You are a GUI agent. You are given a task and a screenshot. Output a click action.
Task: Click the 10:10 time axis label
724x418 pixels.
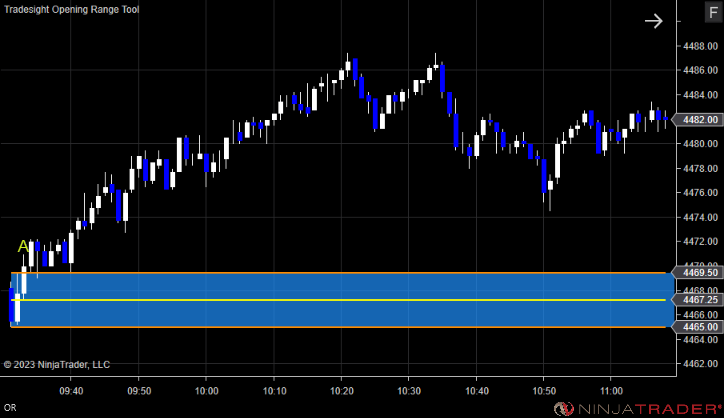274,391
